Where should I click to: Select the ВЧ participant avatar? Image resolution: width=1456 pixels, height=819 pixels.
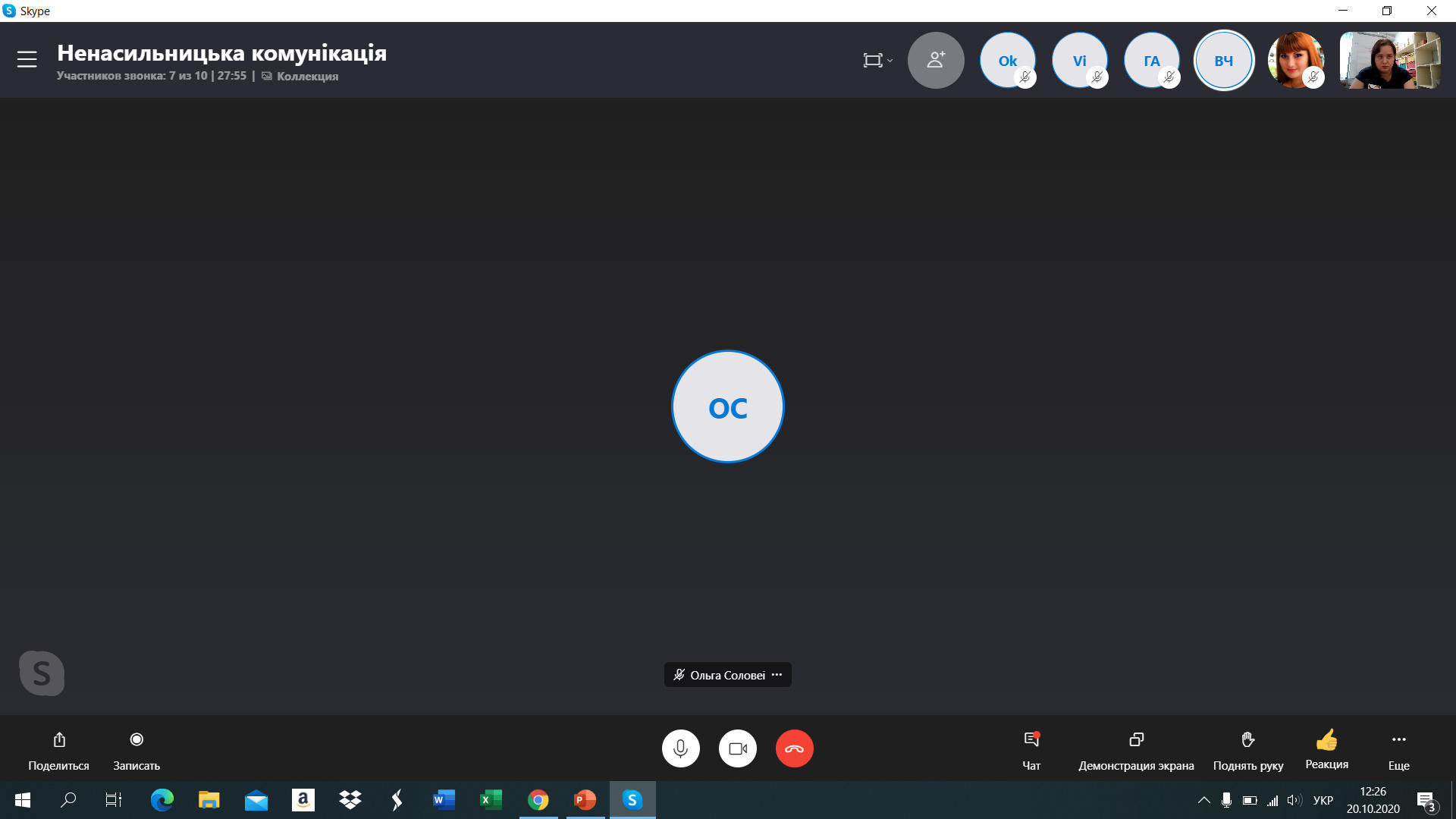tap(1223, 60)
